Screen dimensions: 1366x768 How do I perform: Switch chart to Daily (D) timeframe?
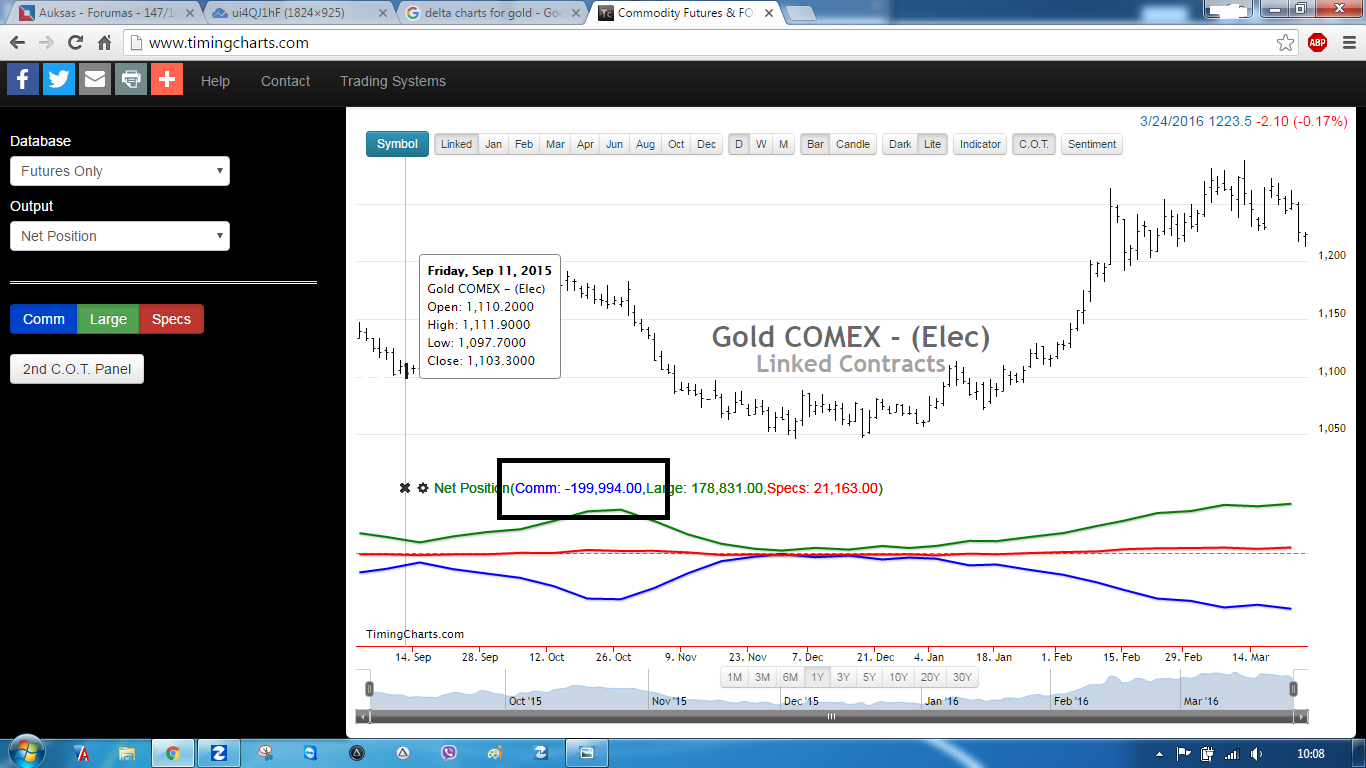[x=739, y=144]
